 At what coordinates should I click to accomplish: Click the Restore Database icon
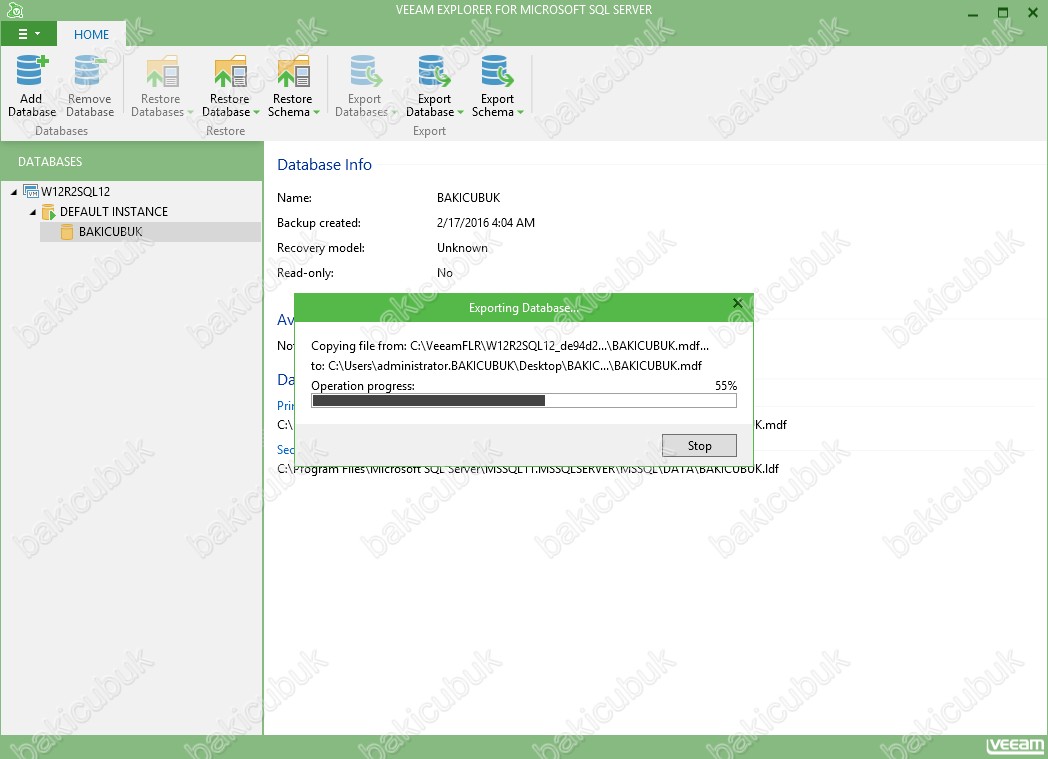tap(230, 71)
